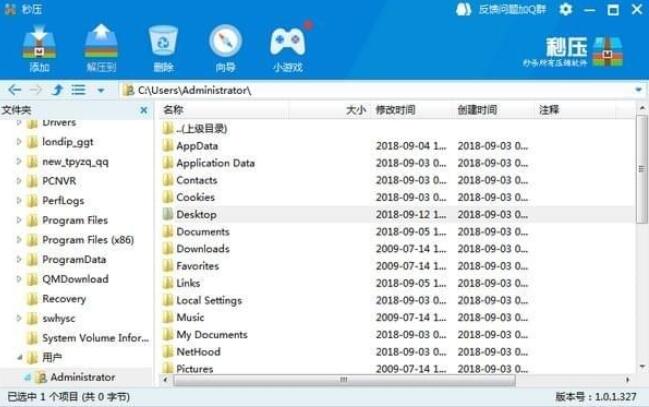Image resolution: width=649 pixels, height=407 pixels.
Task: Expand the new_tpyzq_qq tree node
Action: click(19, 161)
